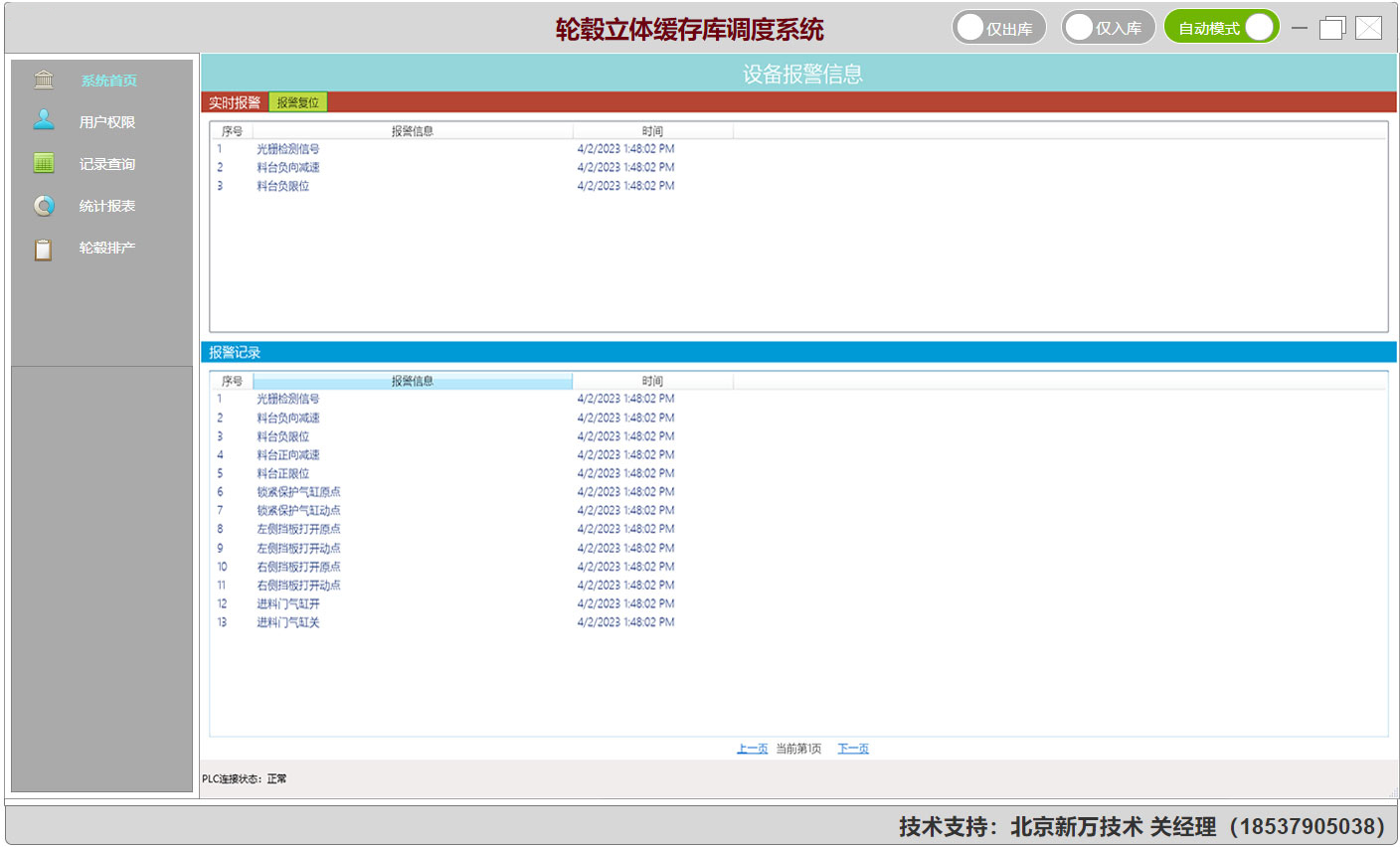Click highlighted 报警信息 header in alarm records
1400x847 pixels.
click(x=413, y=381)
